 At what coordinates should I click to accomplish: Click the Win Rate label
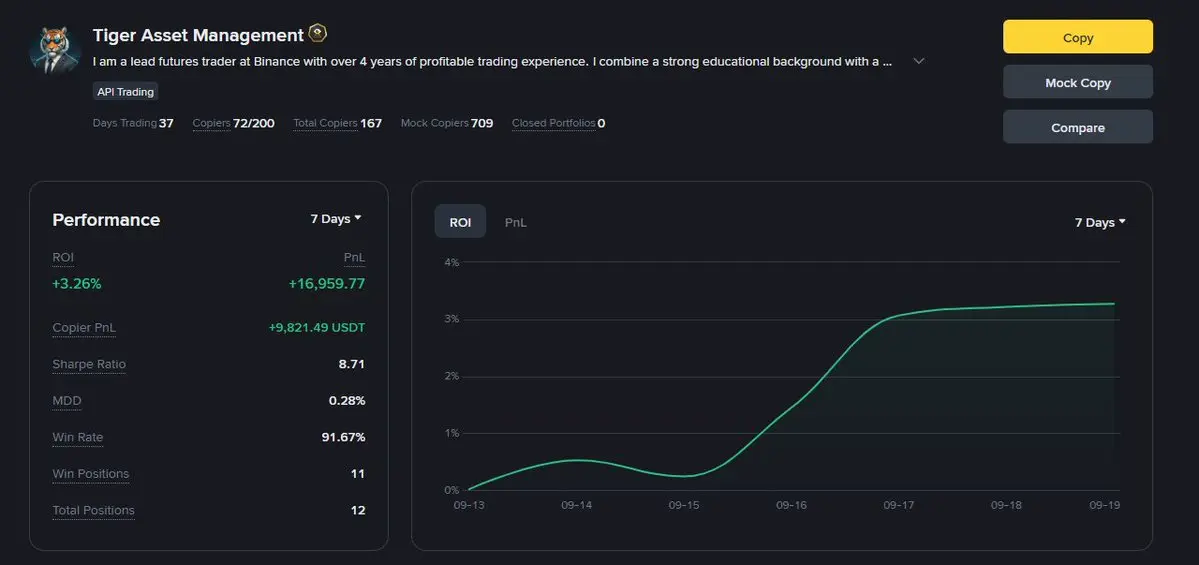pos(78,437)
